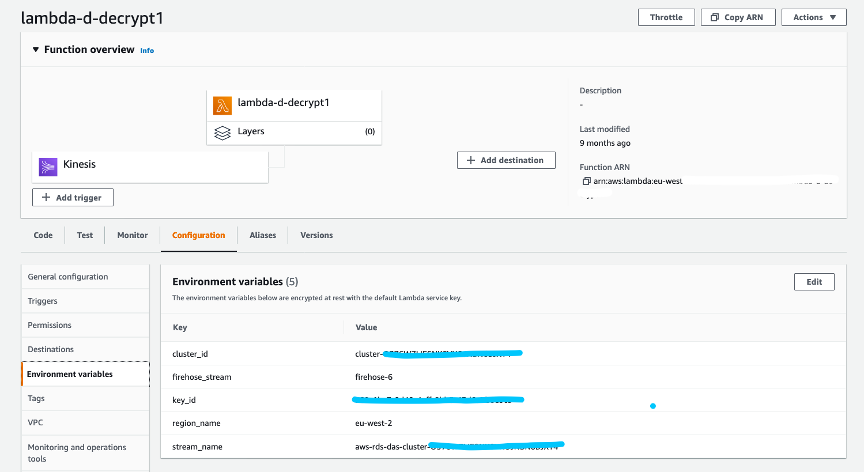
Task: Copy Function ARN using copy icon
Action: tap(586, 181)
